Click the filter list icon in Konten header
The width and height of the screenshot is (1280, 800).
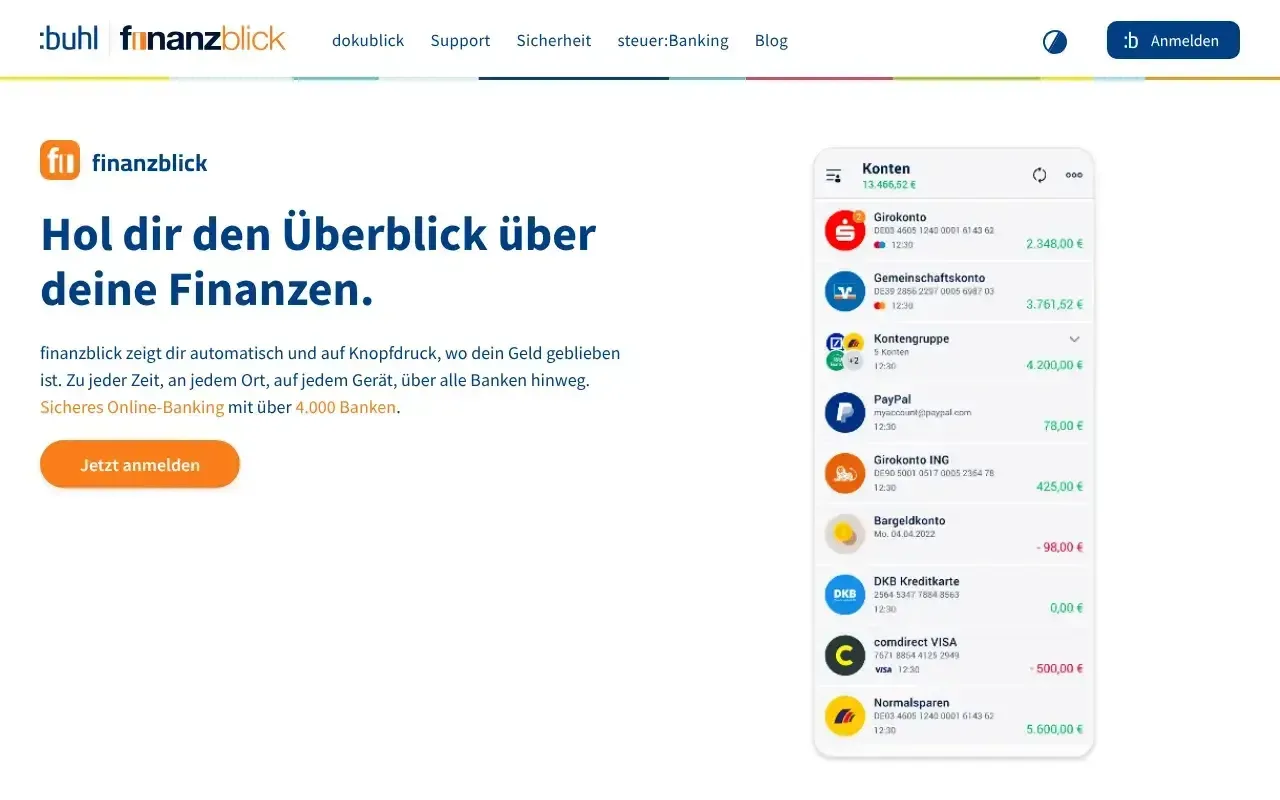tap(833, 174)
